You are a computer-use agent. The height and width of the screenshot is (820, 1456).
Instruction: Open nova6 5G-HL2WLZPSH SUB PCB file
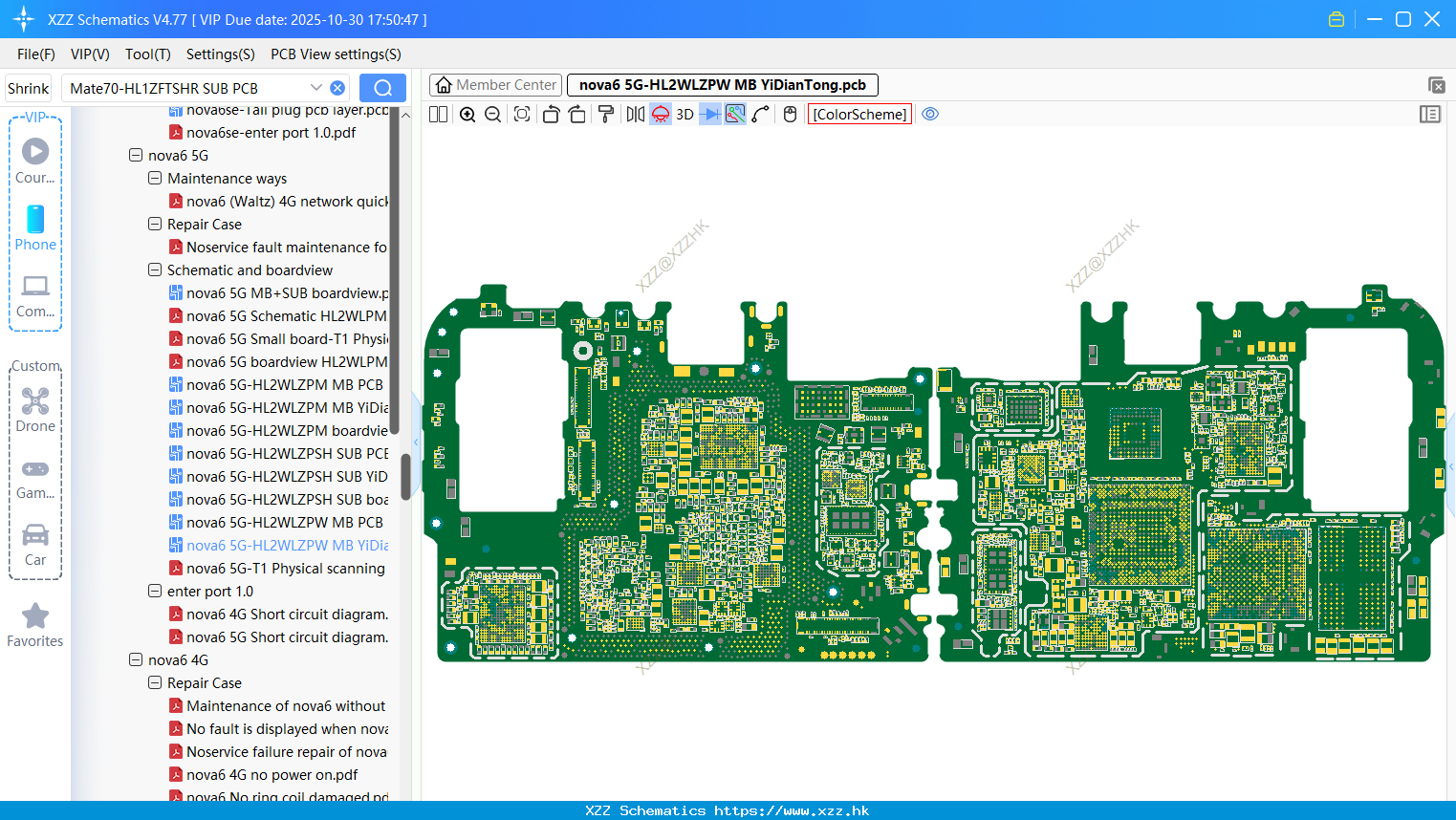point(279,453)
